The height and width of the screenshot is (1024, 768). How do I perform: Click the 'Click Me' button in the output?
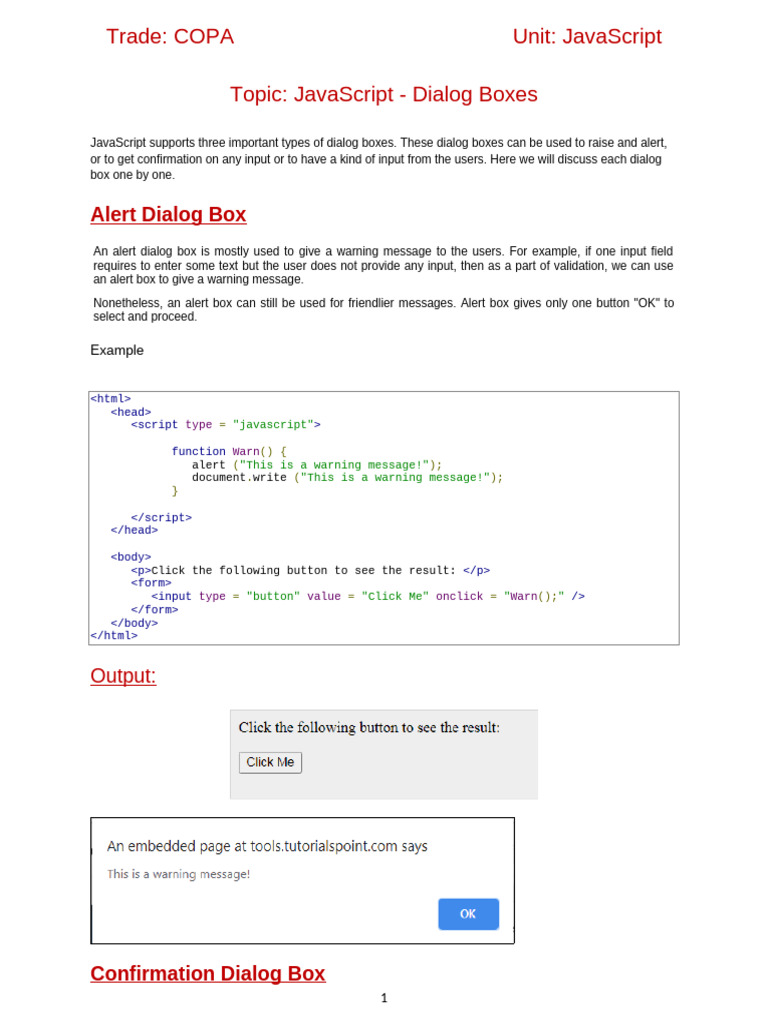click(270, 762)
